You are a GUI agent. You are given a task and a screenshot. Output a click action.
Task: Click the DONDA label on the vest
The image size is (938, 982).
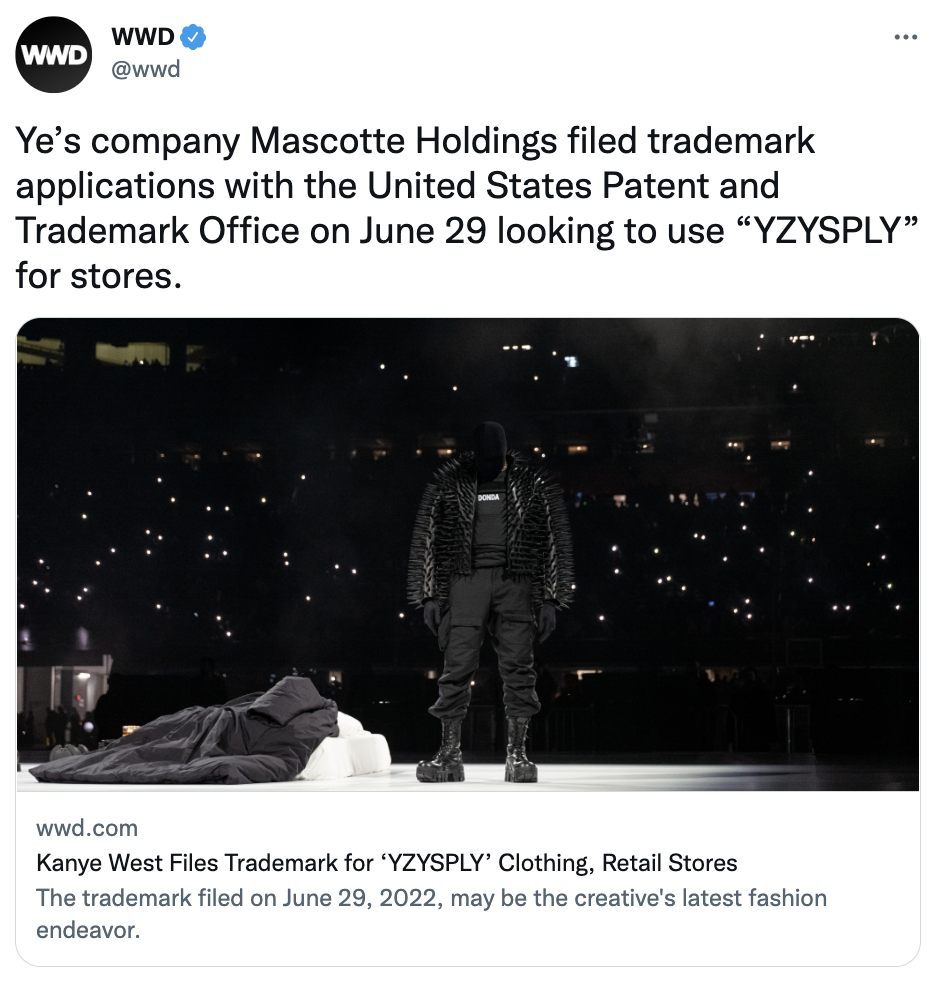(x=489, y=497)
